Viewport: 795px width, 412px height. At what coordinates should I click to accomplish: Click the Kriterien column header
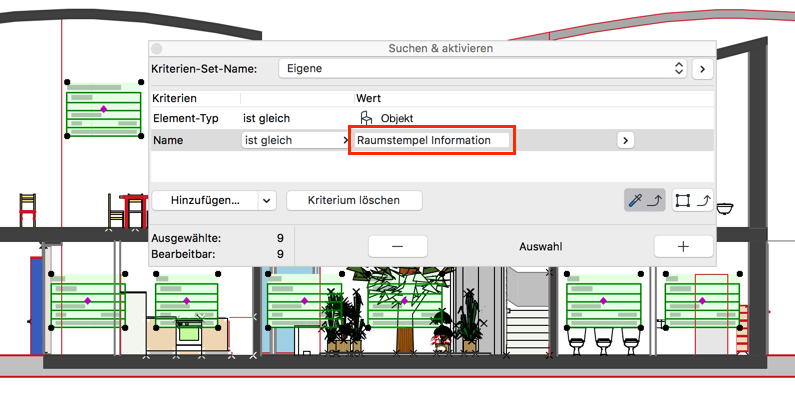pos(174,98)
